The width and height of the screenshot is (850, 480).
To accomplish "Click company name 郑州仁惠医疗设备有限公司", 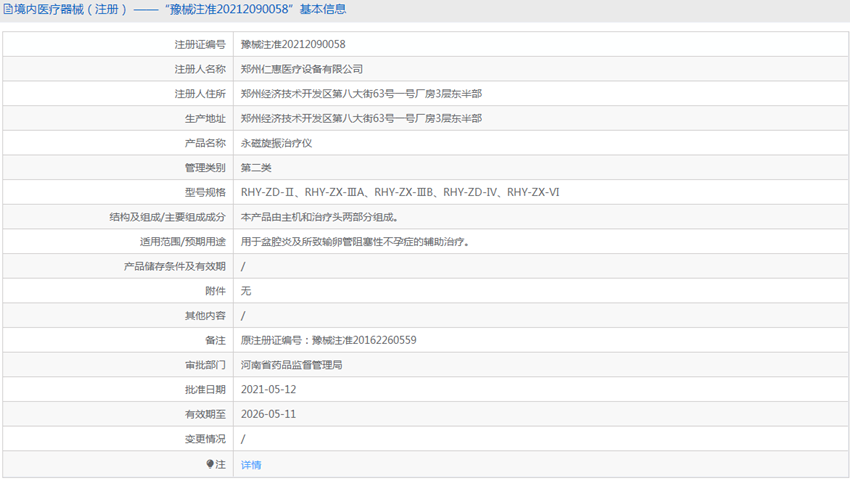I will pos(302,69).
